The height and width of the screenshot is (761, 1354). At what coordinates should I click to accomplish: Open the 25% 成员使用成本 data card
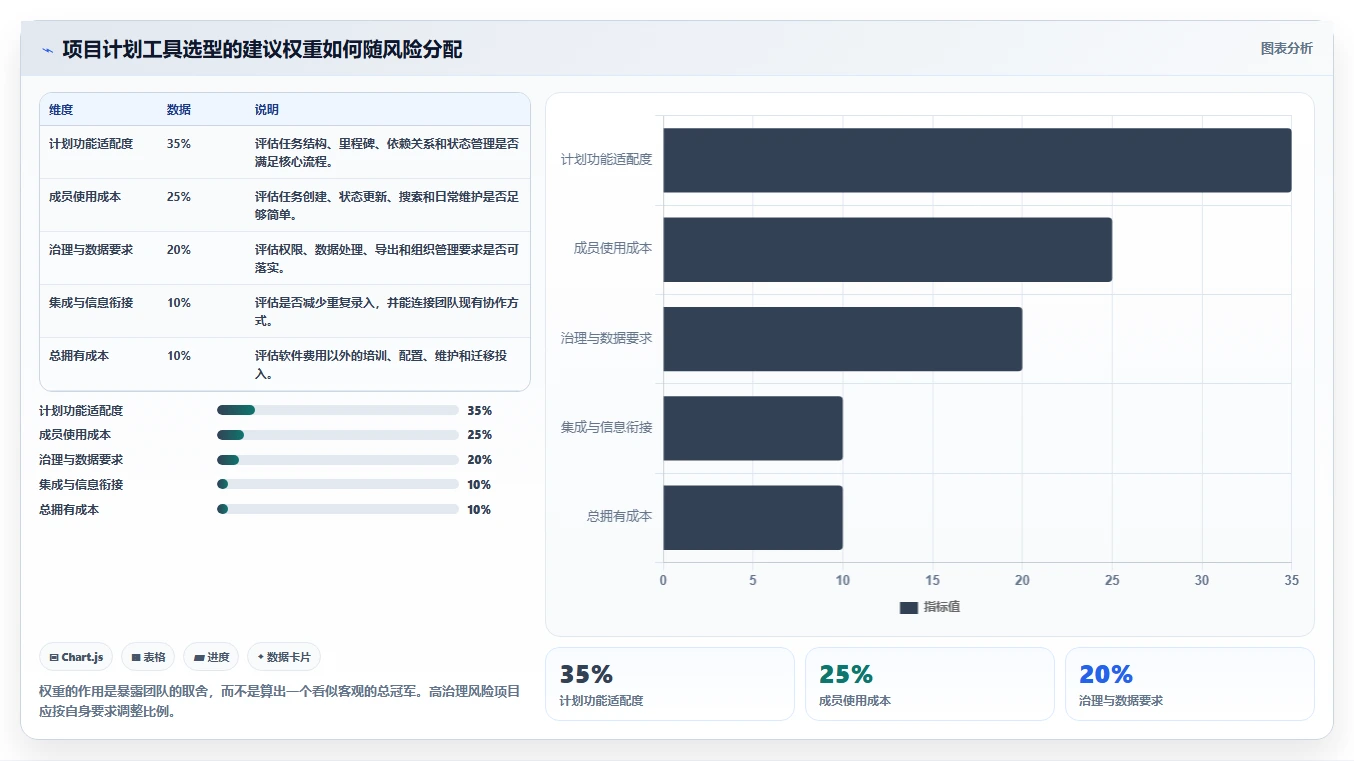click(930, 684)
